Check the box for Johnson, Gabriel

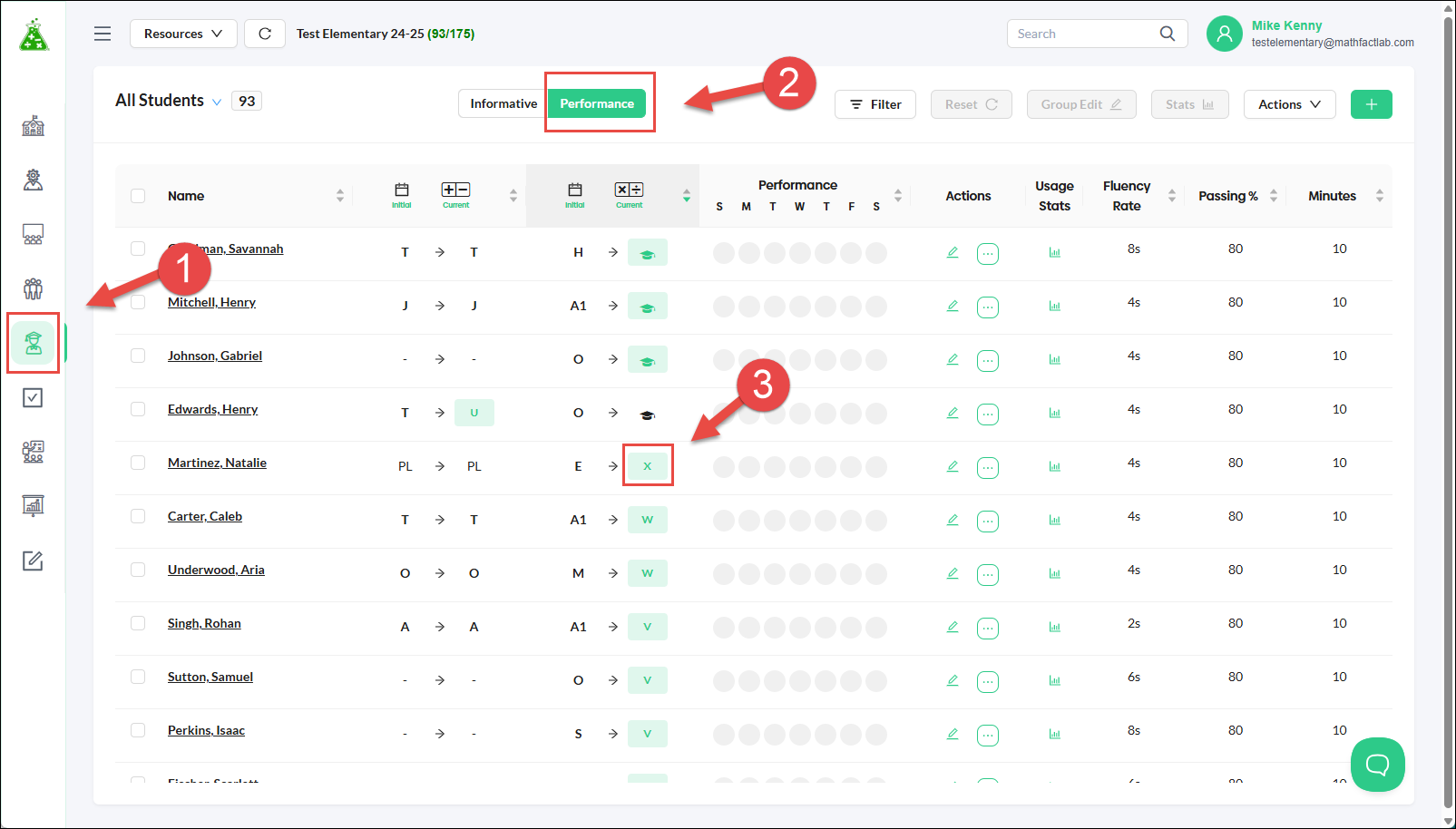coord(138,356)
